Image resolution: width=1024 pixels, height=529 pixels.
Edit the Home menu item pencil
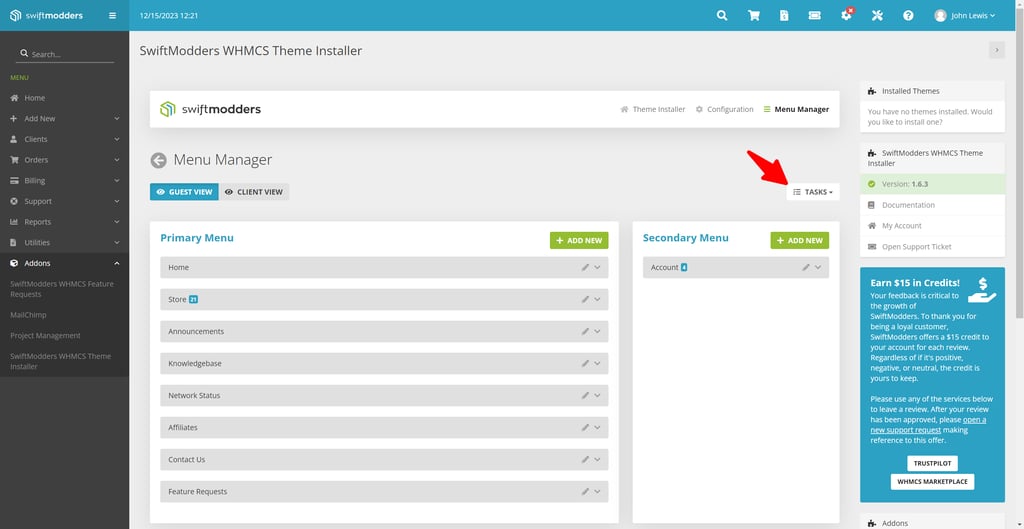point(585,267)
